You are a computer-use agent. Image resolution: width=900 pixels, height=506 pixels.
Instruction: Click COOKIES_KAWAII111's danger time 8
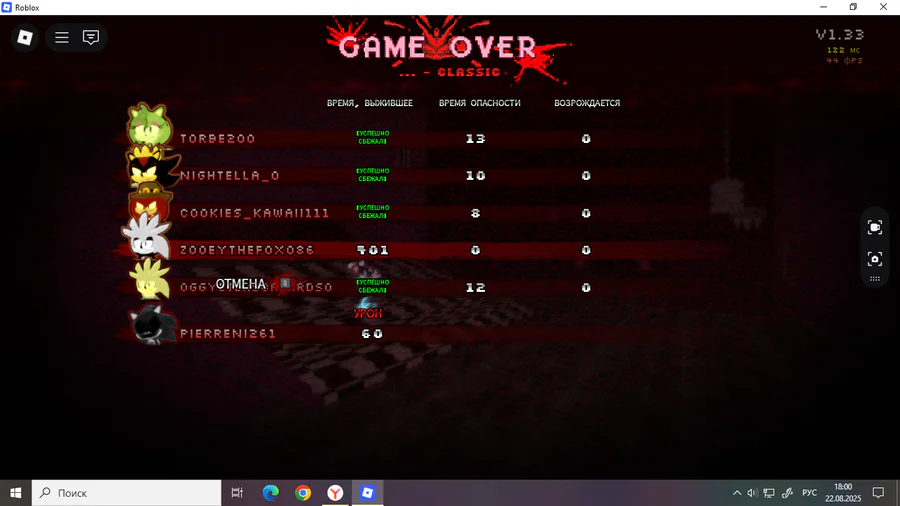(475, 213)
